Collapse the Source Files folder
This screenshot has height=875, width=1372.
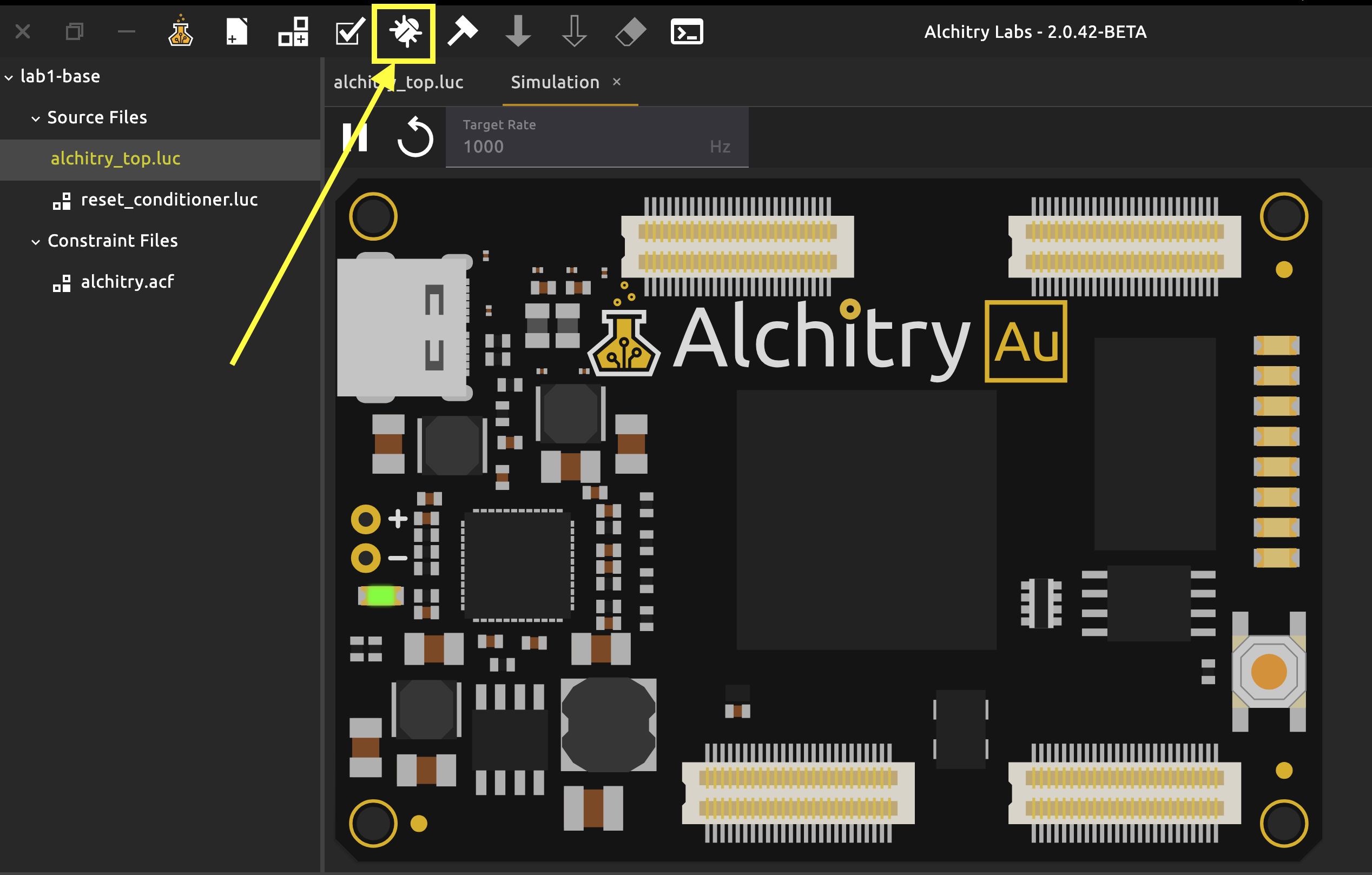pos(35,118)
